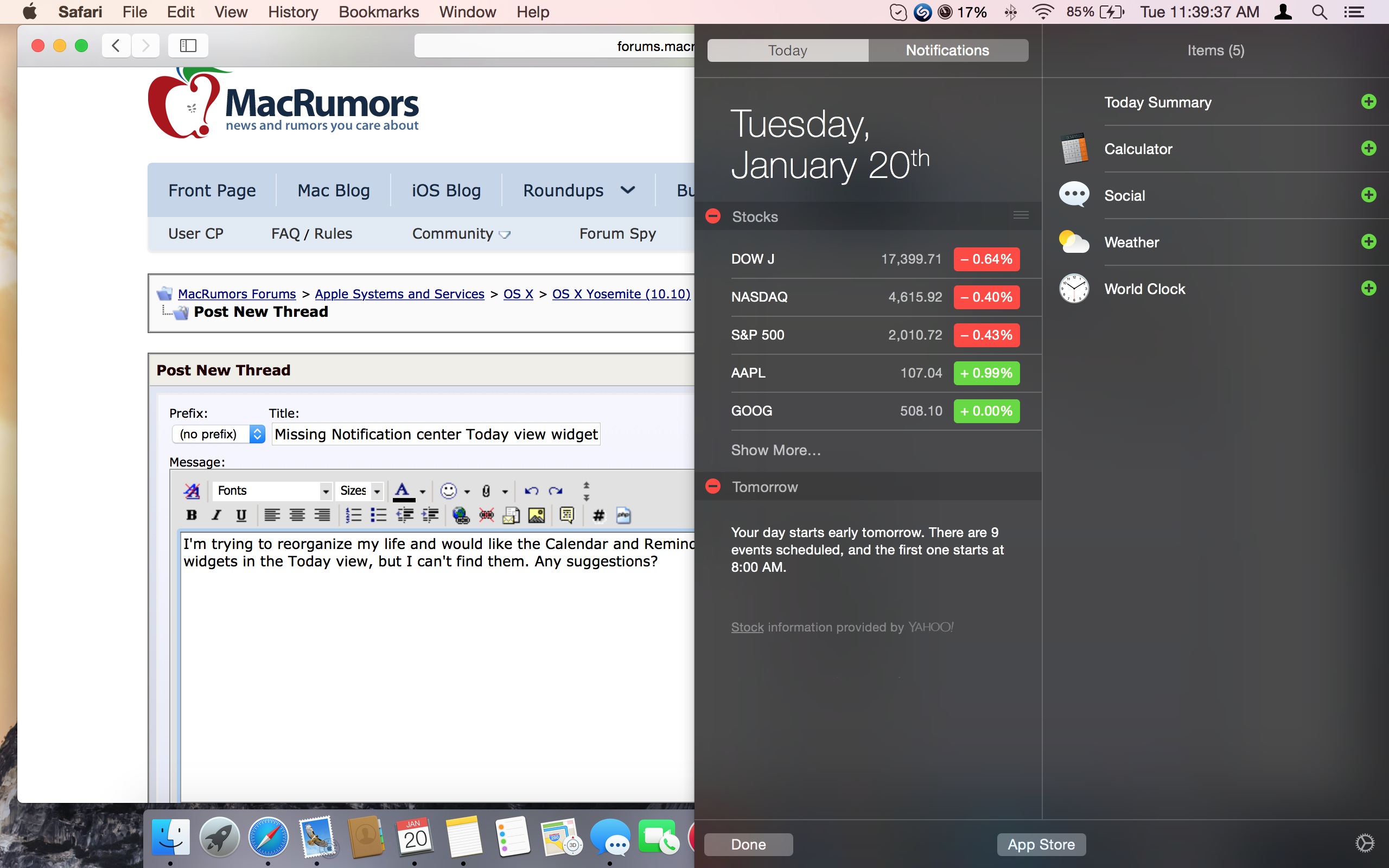Image resolution: width=1389 pixels, height=868 pixels.
Task: Click the insert hyperlink globe icon
Action: click(x=460, y=515)
